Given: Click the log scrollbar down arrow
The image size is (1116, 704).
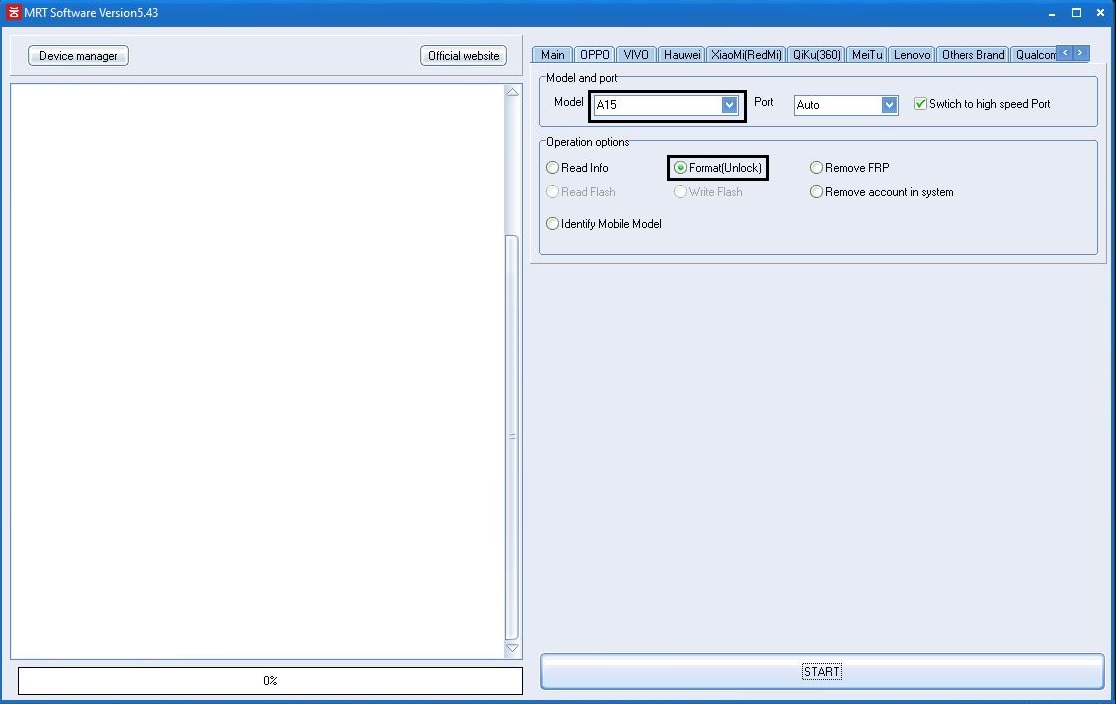Looking at the screenshot, I should click(x=512, y=648).
